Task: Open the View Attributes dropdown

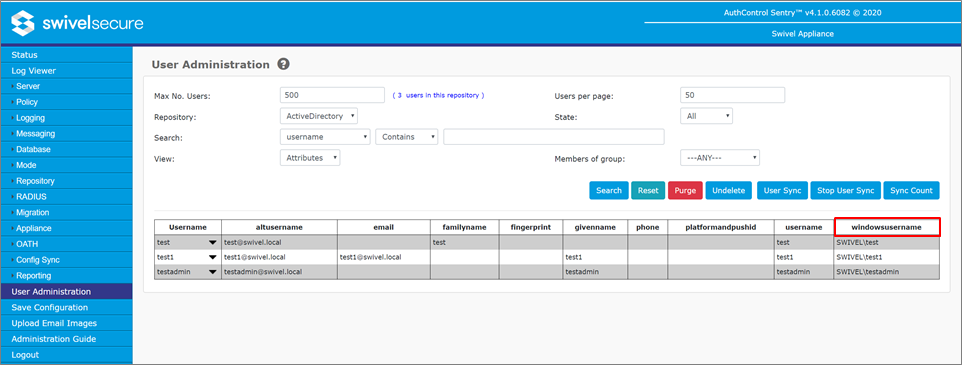Action: 310,158
